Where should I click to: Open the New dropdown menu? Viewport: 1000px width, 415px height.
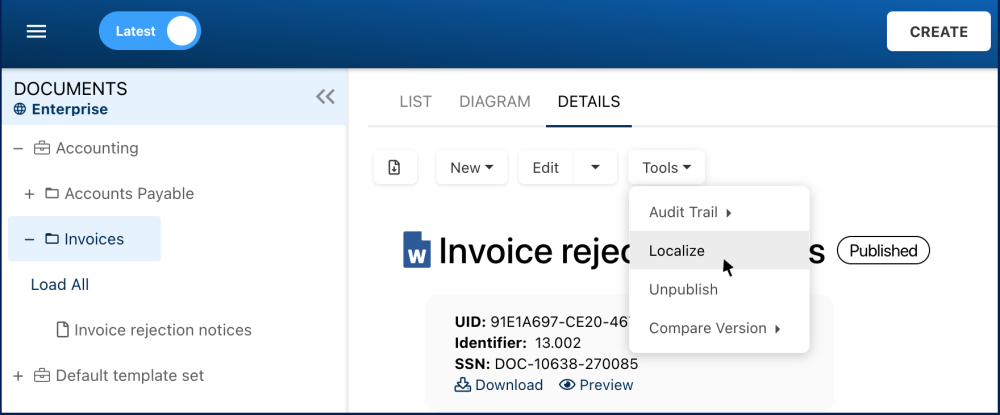tap(472, 168)
